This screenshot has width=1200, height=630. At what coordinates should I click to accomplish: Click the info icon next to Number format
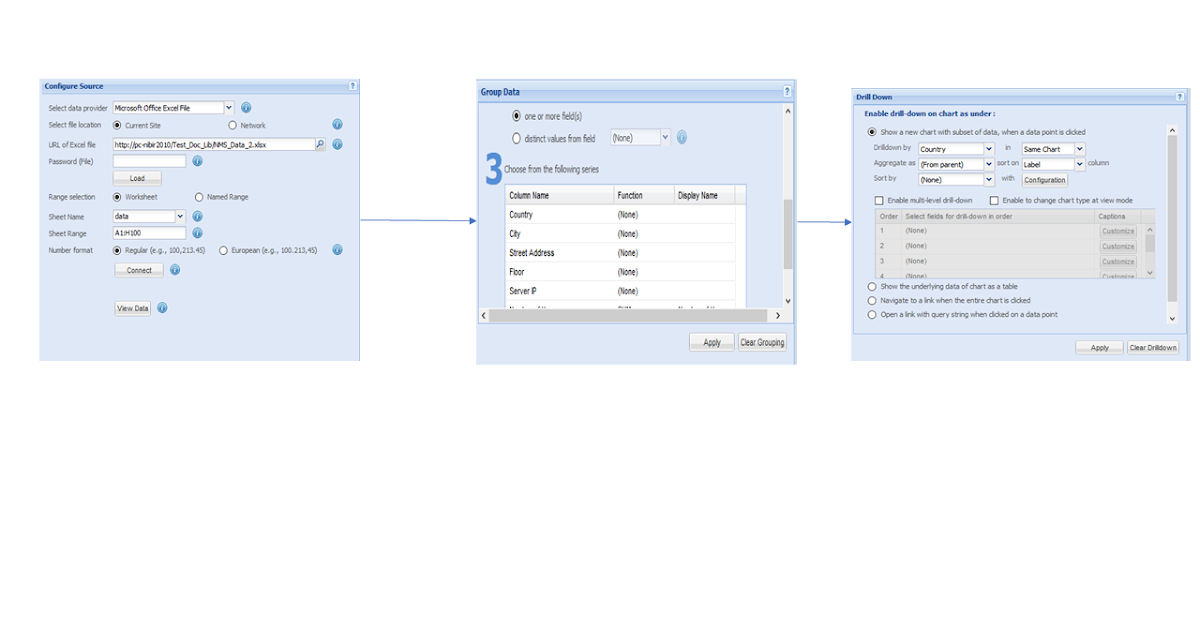coord(337,250)
